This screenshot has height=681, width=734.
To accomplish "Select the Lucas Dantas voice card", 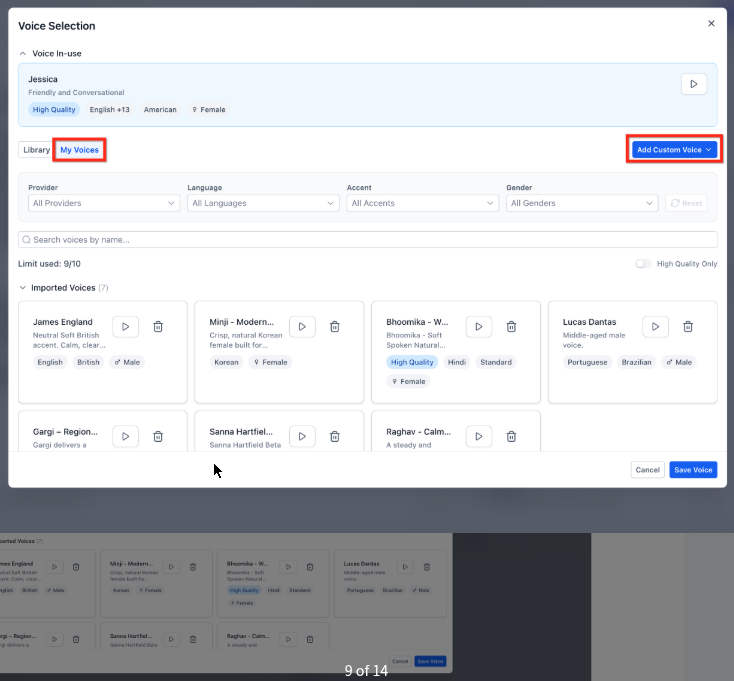I will [x=632, y=352].
